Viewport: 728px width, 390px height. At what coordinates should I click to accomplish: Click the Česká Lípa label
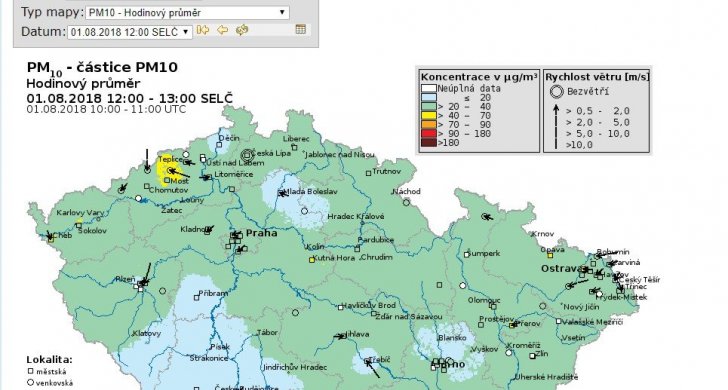tap(271, 153)
